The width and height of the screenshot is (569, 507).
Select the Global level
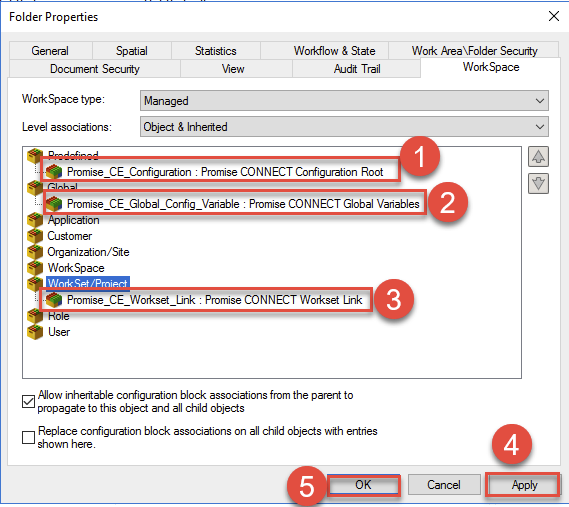[62, 187]
